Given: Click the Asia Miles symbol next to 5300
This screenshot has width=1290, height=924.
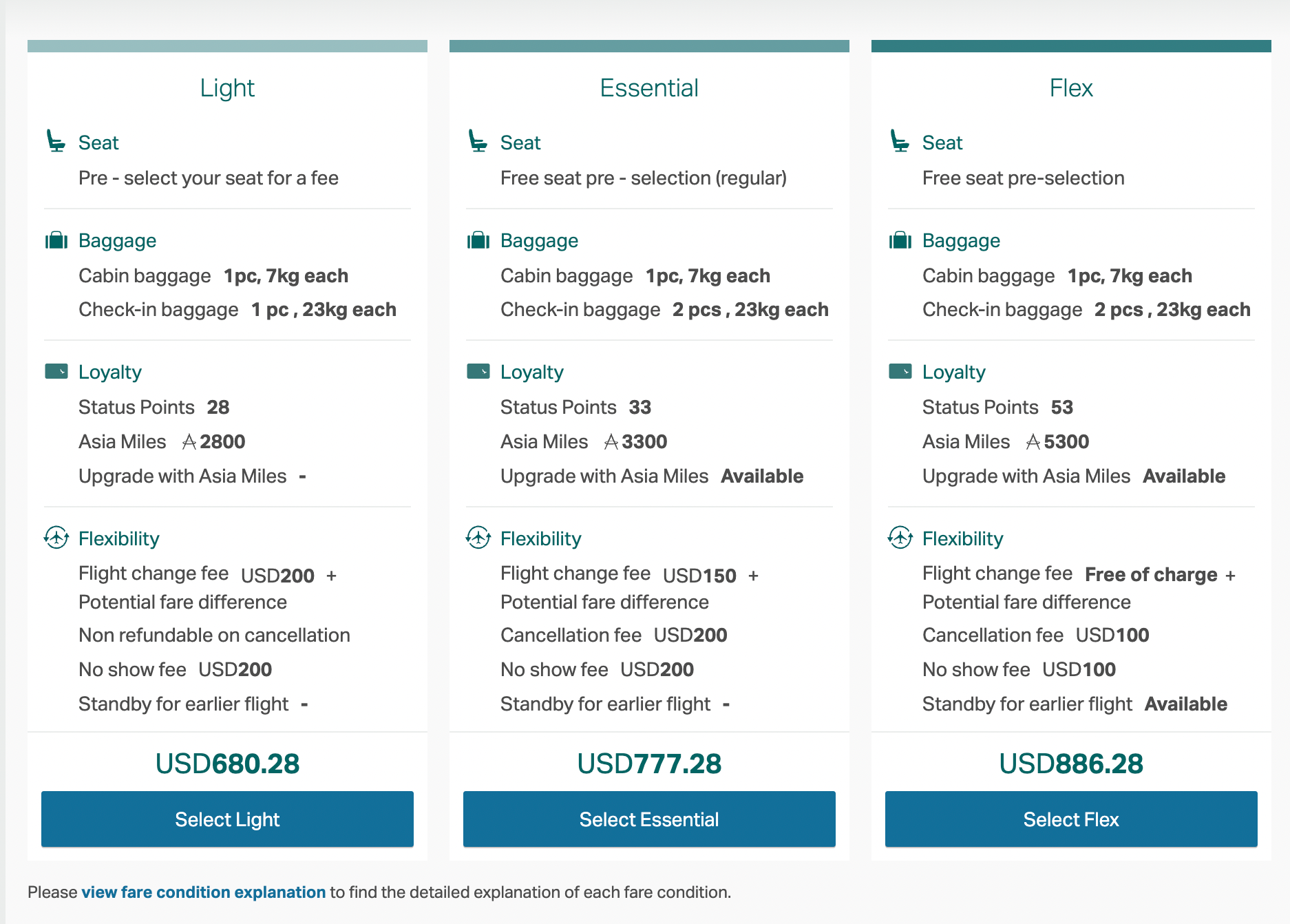Looking at the screenshot, I should click(x=1033, y=441).
